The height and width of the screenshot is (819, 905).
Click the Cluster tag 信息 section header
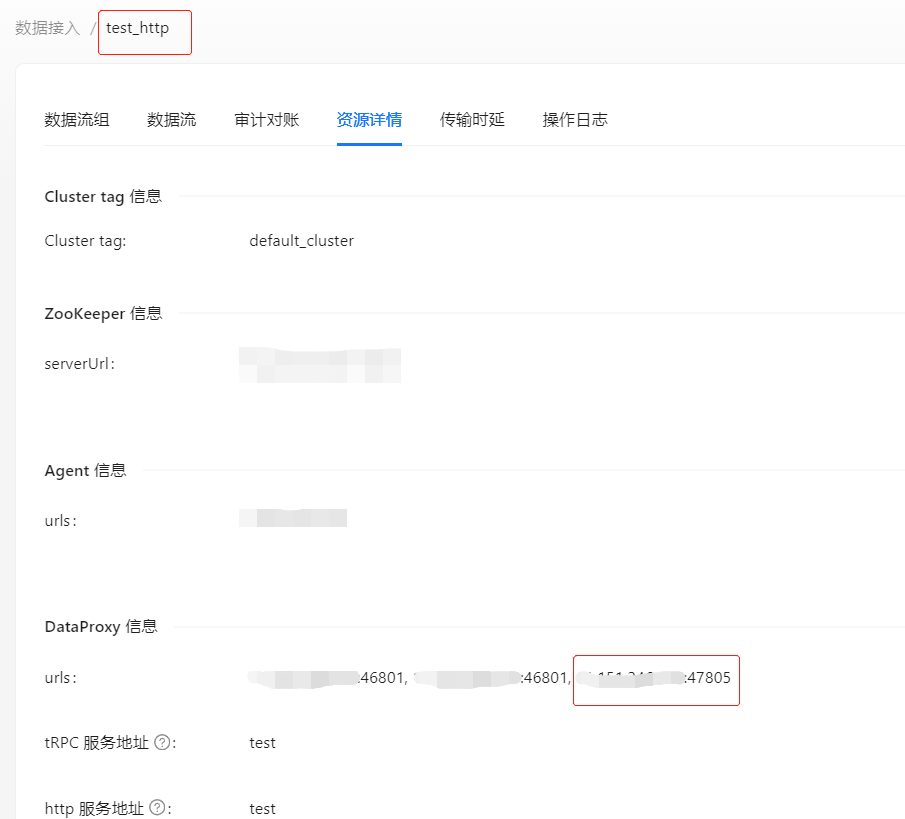pyautogui.click(x=103, y=197)
